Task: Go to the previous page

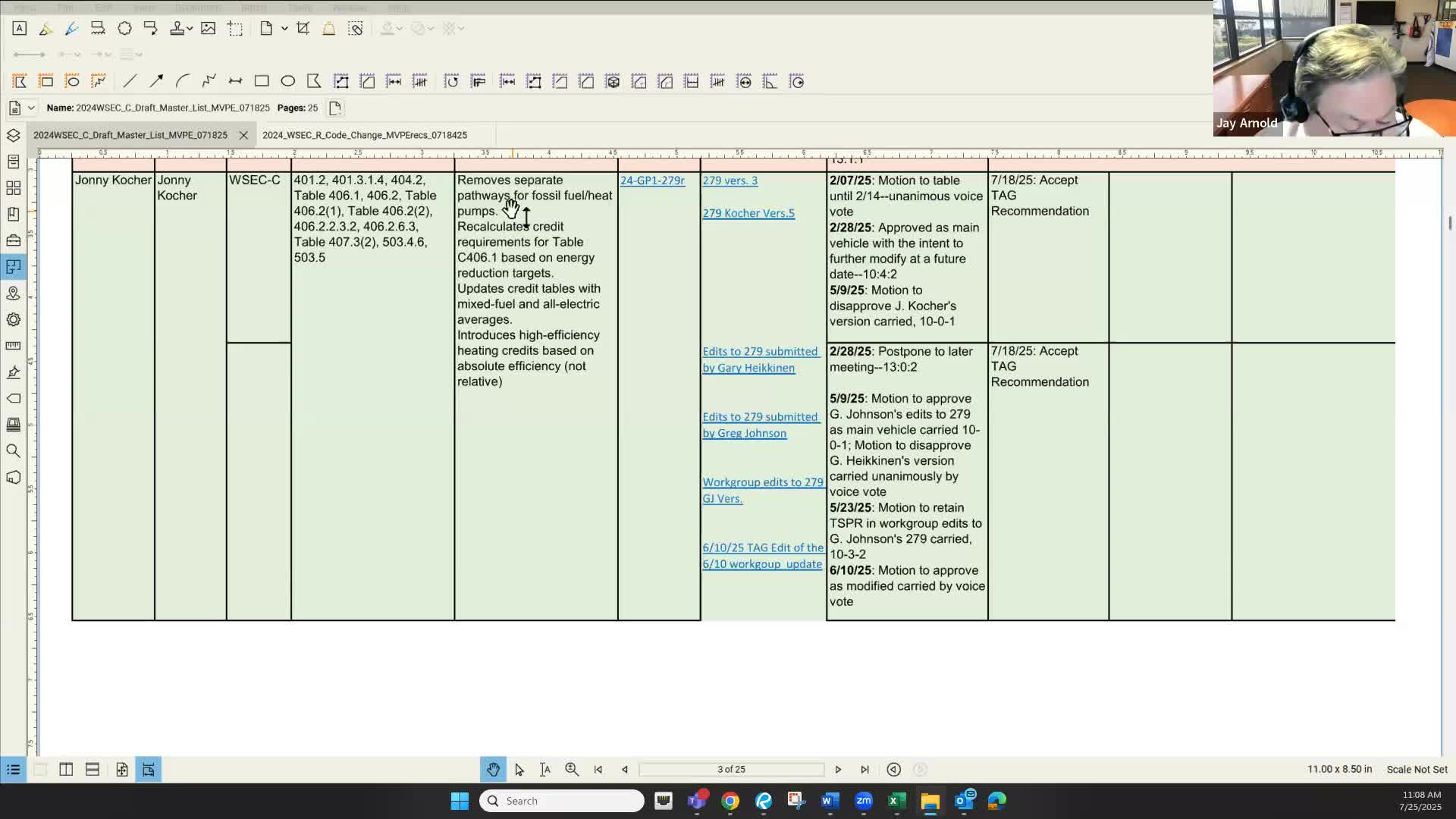Action: coord(625,770)
